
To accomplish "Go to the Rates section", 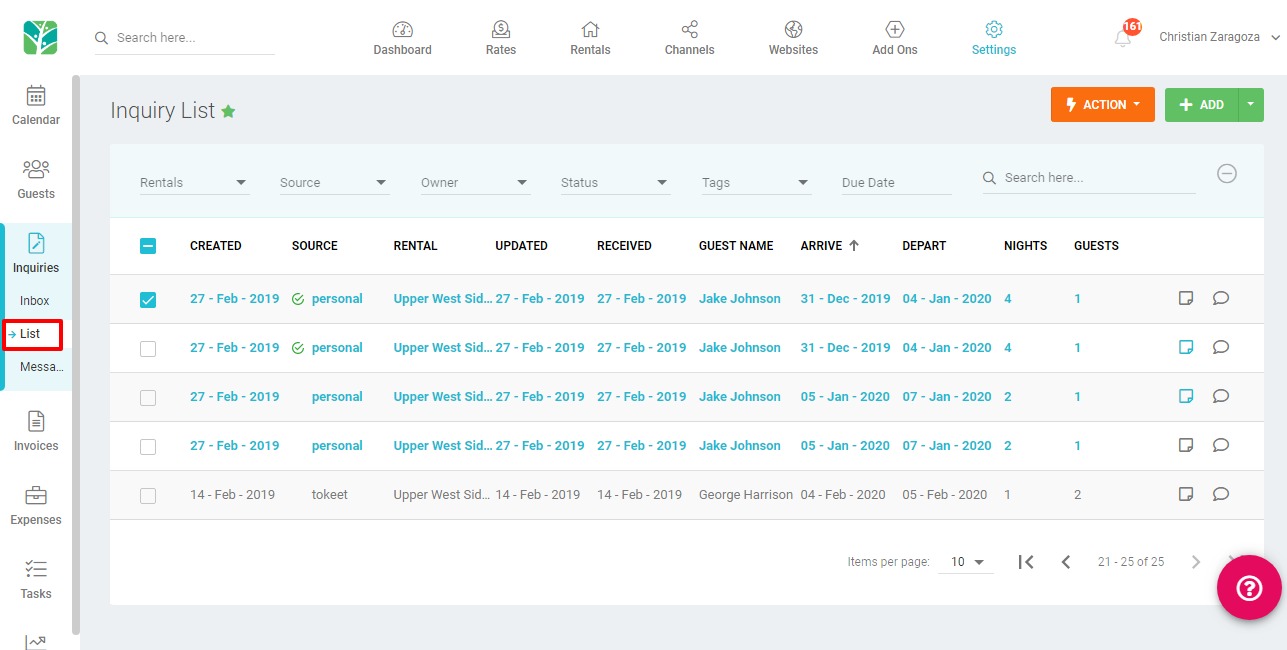I will [x=501, y=39].
